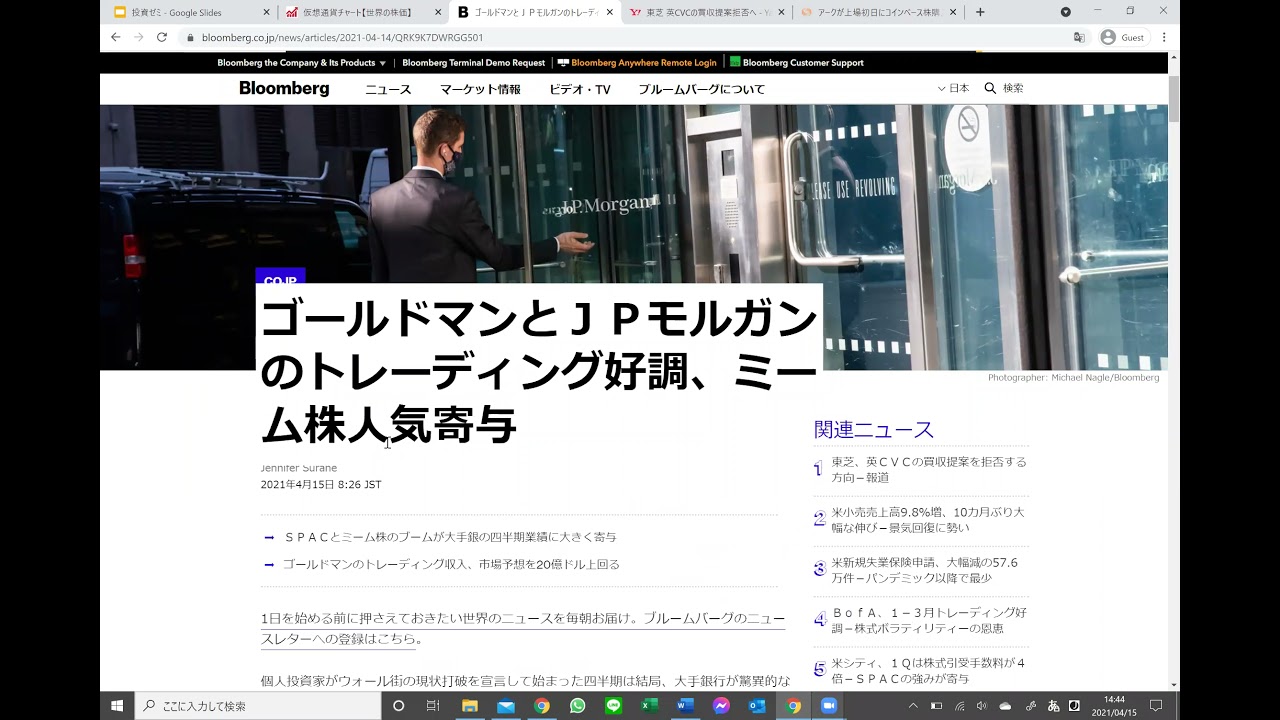The image size is (1280, 720).
Task: Open Bloomberg Anywhere Remote Login link
Action: click(637, 62)
